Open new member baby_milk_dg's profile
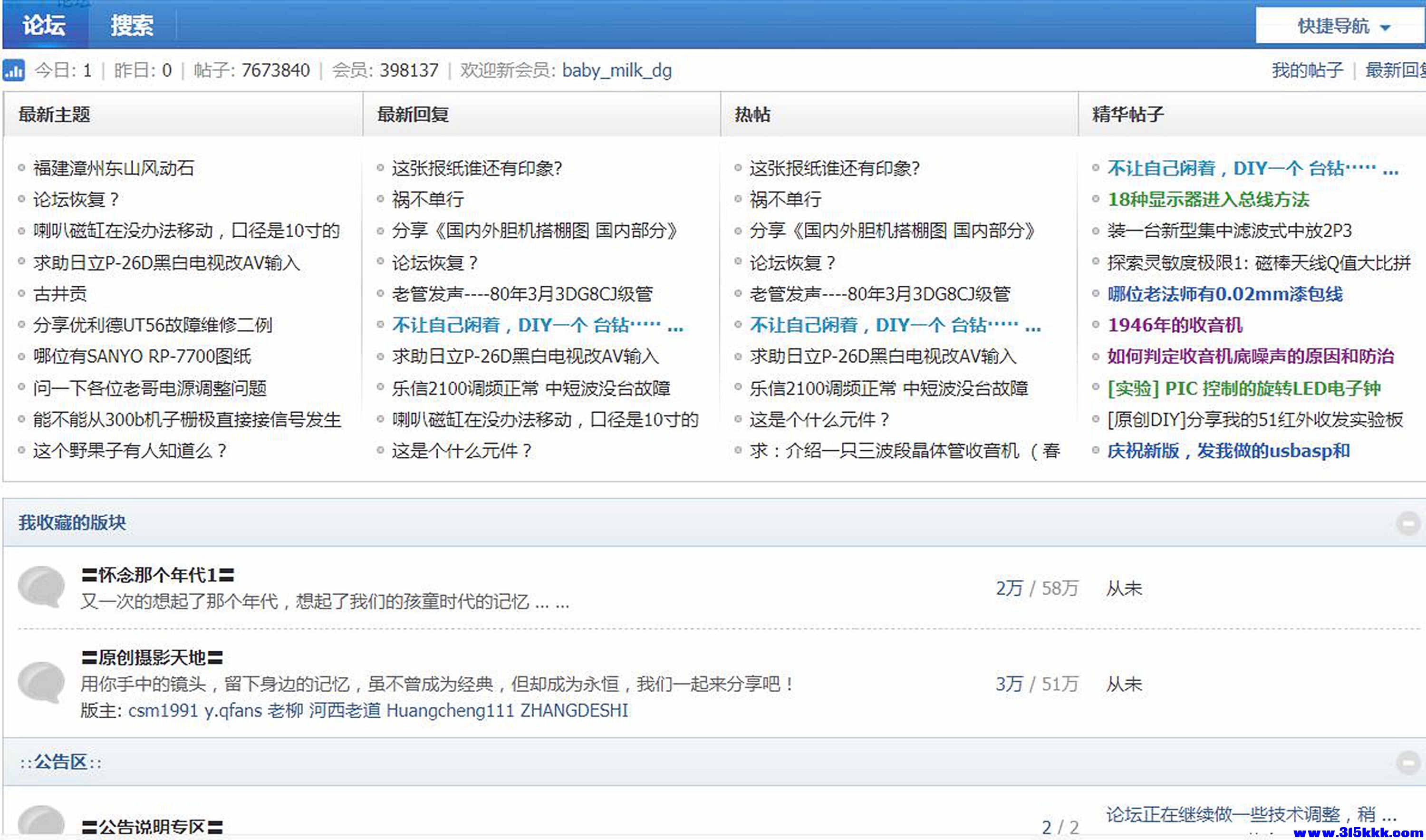1426x840 pixels. (x=616, y=71)
